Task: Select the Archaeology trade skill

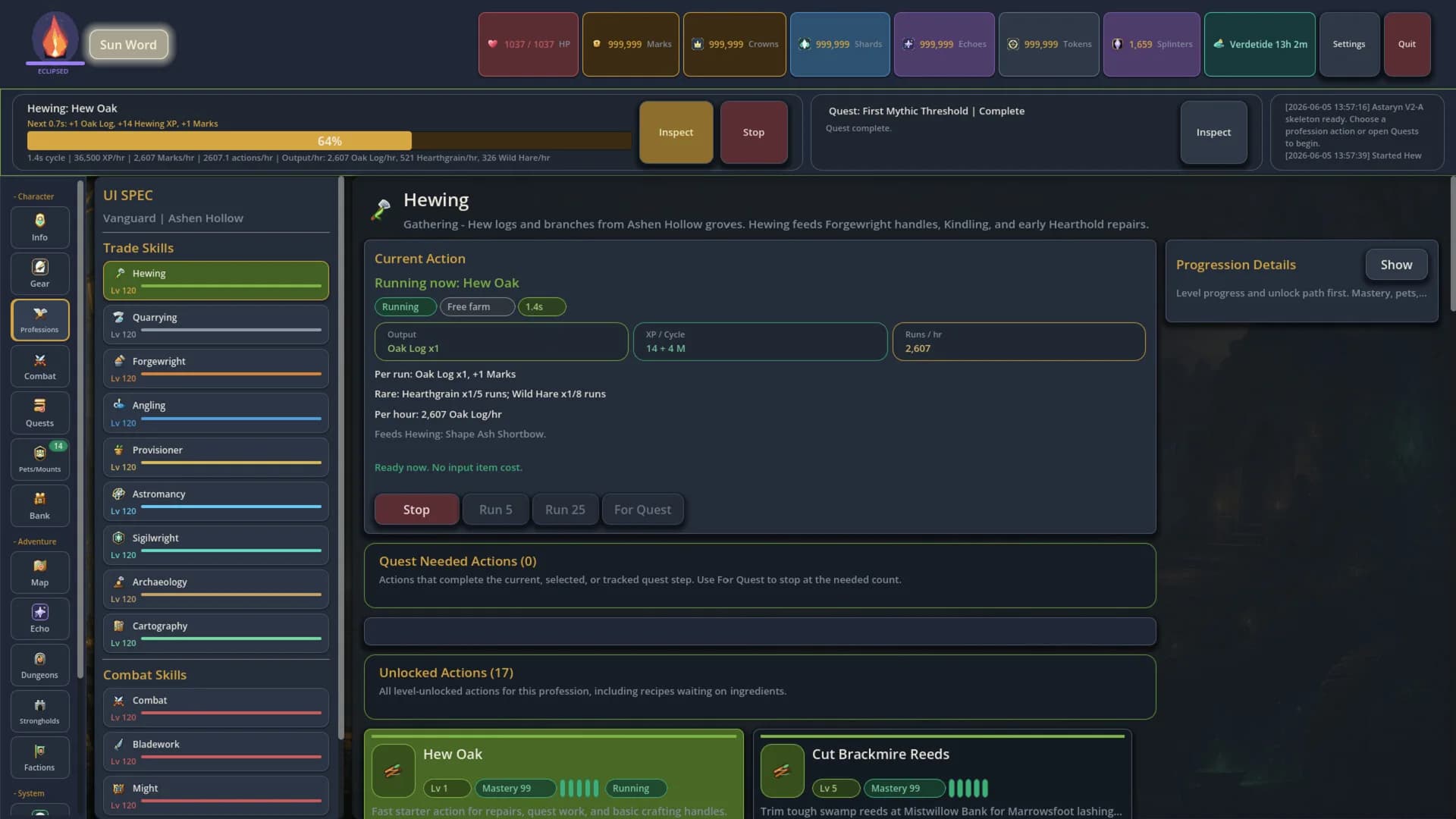Action: 216,589
